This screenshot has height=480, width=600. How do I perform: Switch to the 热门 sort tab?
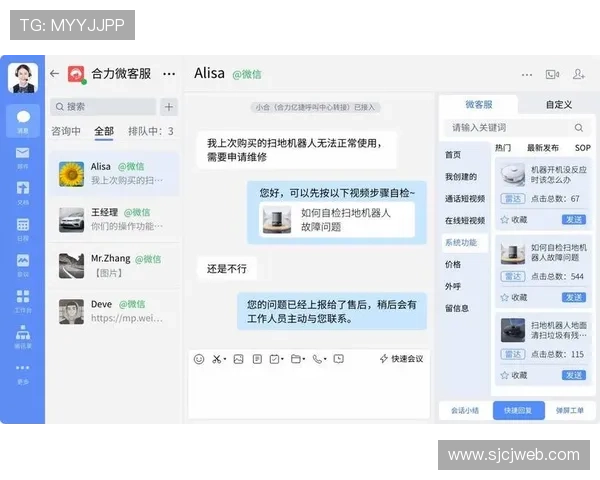pos(503,148)
